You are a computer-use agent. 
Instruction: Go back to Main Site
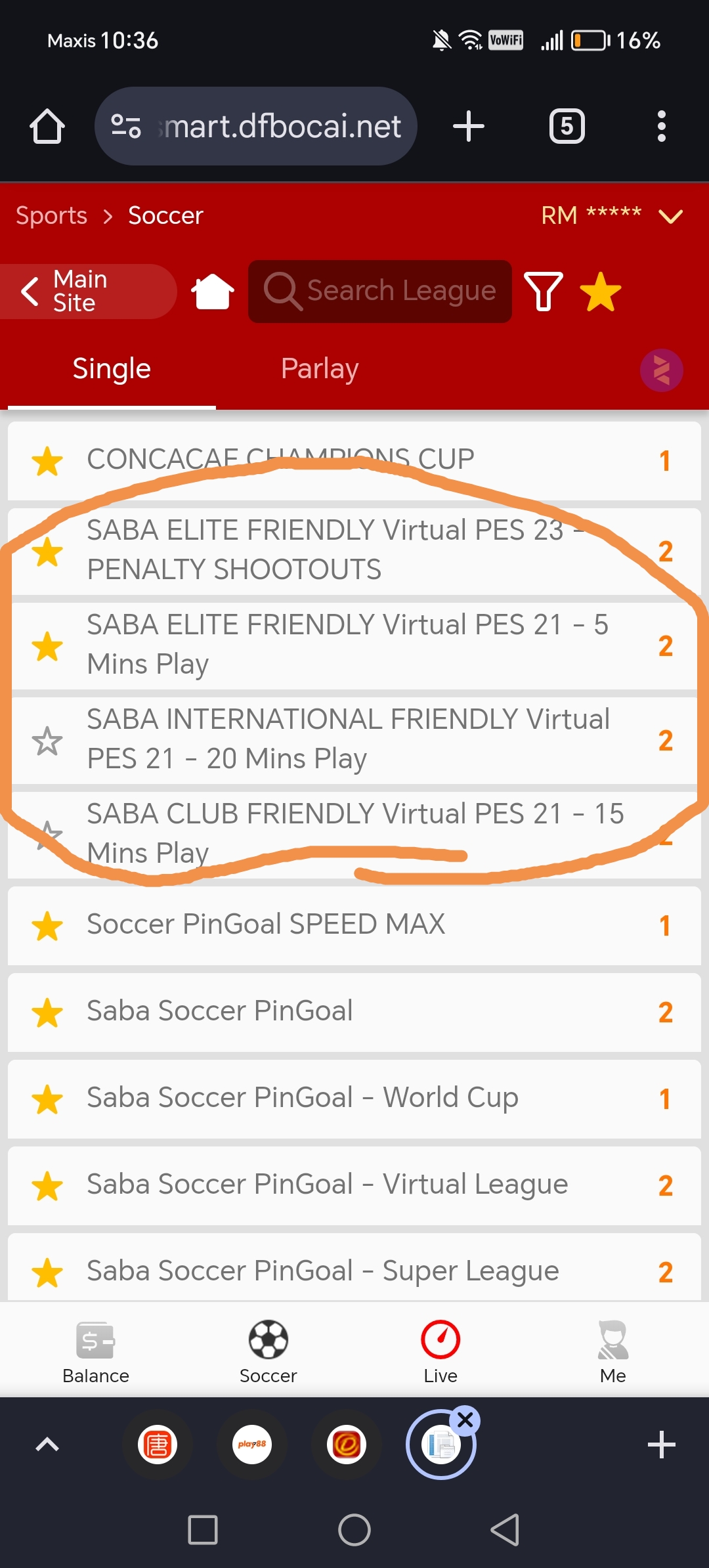pyautogui.click(x=85, y=292)
